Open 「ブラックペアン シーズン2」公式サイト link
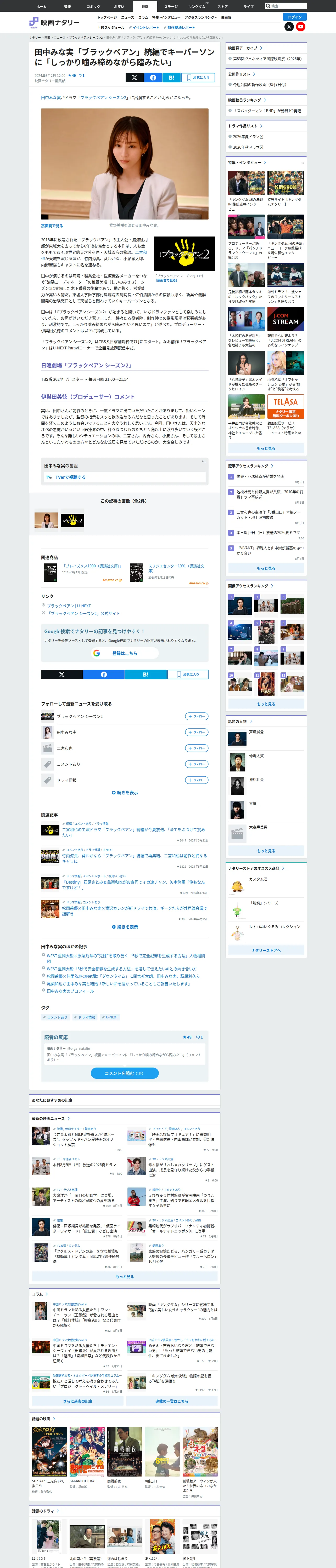The width and height of the screenshot is (336, 1568). tap(83, 614)
